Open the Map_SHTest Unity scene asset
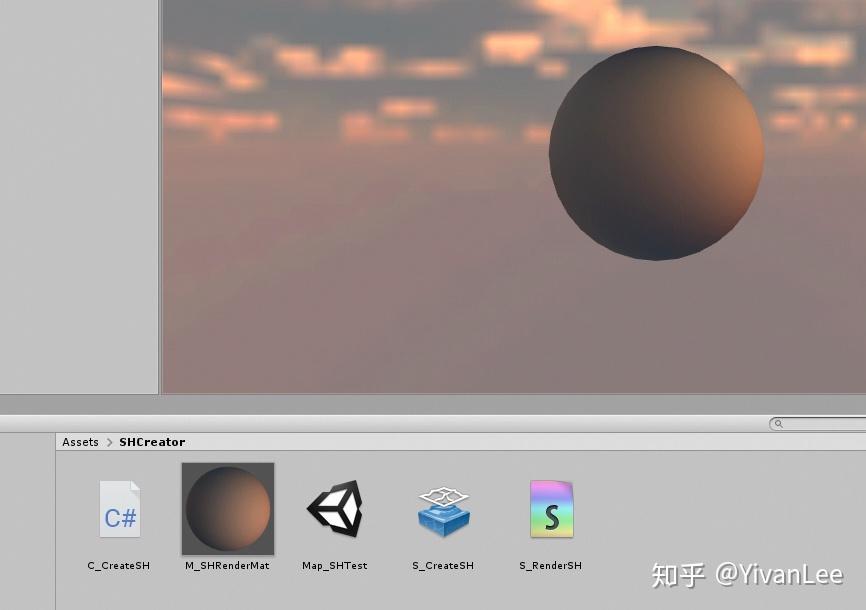This screenshot has width=866, height=610. (335, 509)
